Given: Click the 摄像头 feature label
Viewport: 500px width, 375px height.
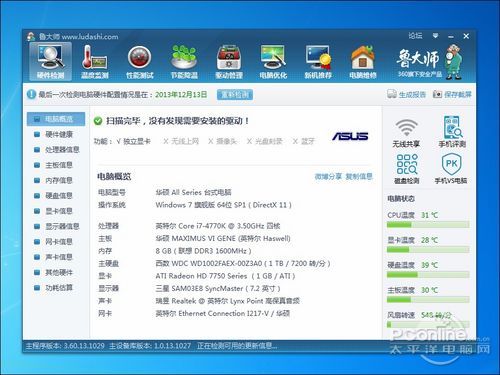Looking at the screenshot, I should pos(226,141).
